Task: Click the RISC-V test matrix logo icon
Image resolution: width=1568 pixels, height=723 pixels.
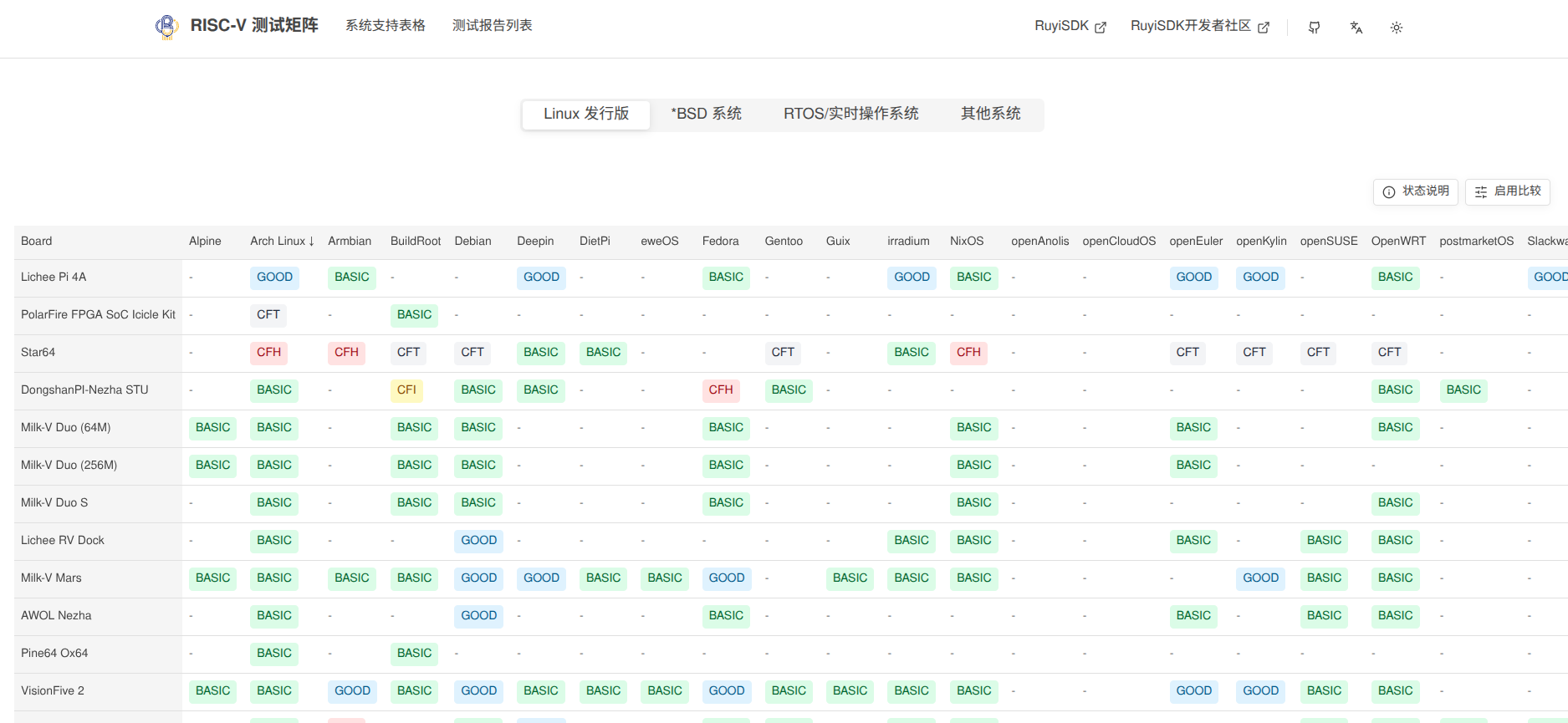Action: tap(166, 27)
